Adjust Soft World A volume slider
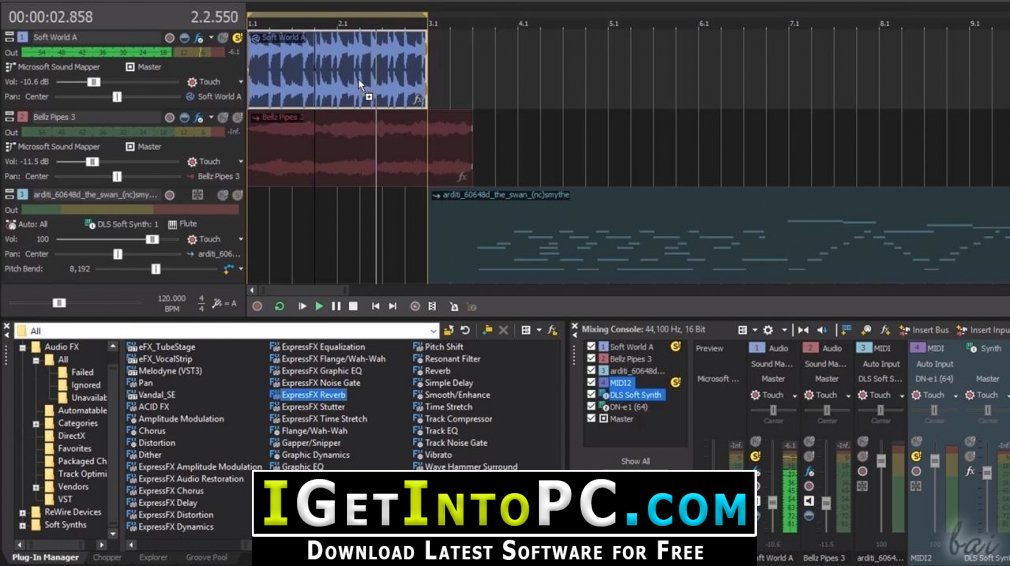 point(93,82)
